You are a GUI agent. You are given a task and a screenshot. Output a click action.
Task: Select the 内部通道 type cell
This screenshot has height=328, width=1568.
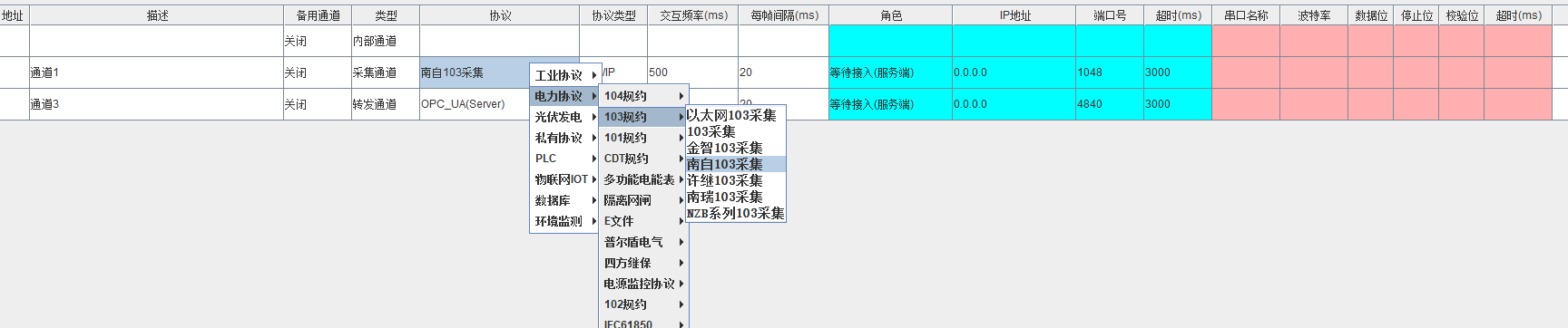386,41
